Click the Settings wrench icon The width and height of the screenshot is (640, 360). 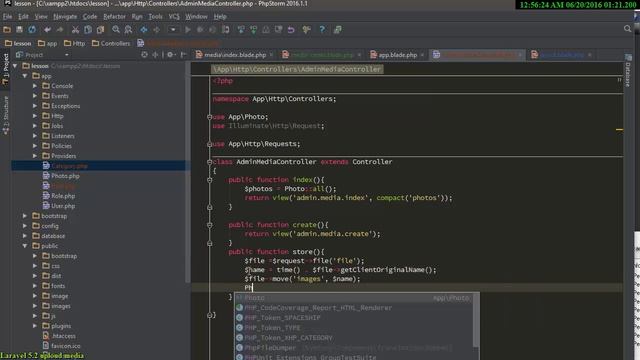307,29
